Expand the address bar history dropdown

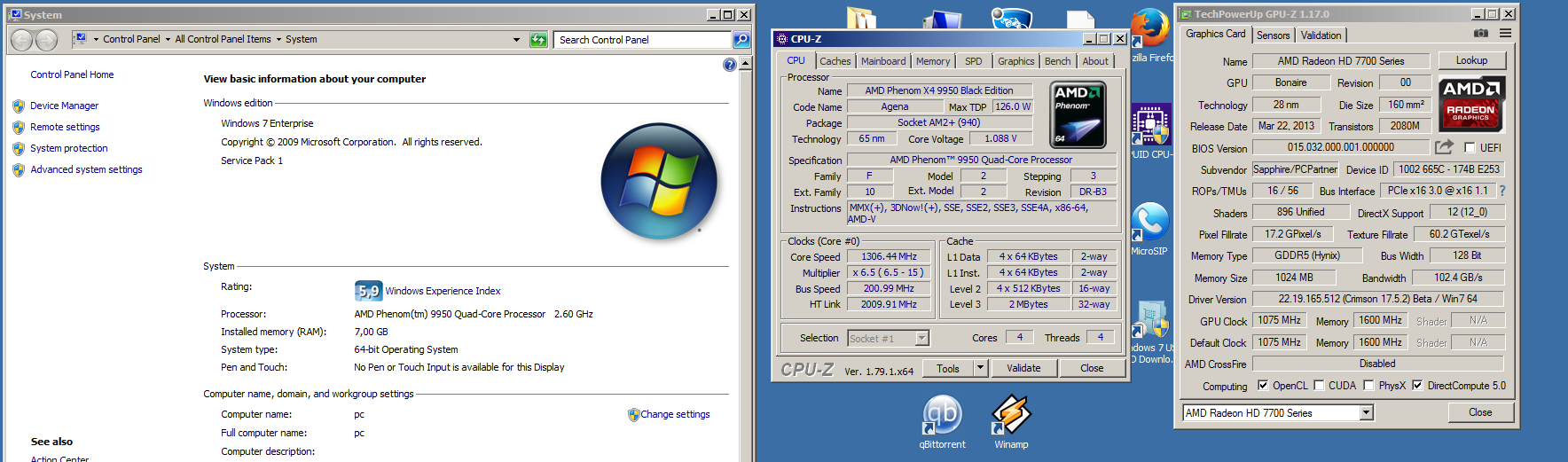tap(516, 40)
